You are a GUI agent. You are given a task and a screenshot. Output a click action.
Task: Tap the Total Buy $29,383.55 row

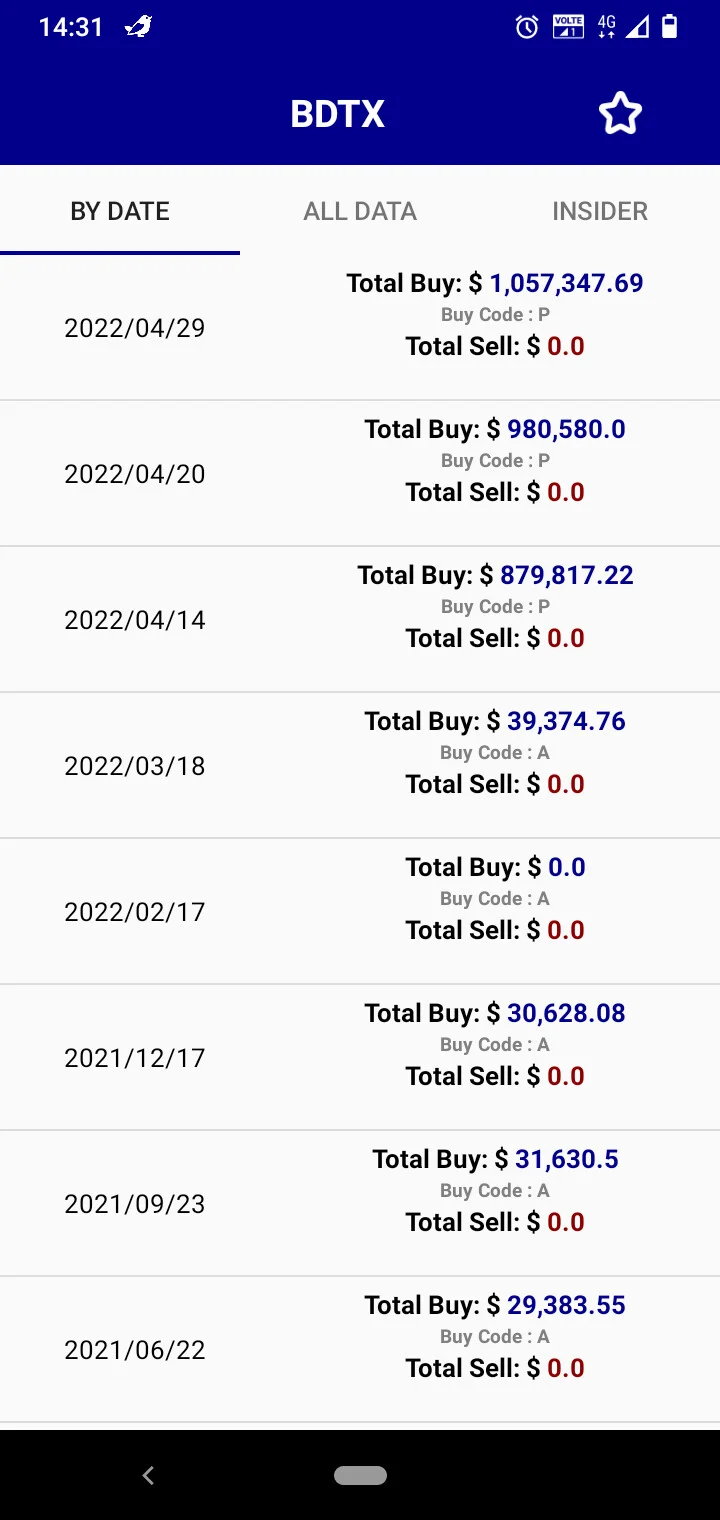[360, 1350]
